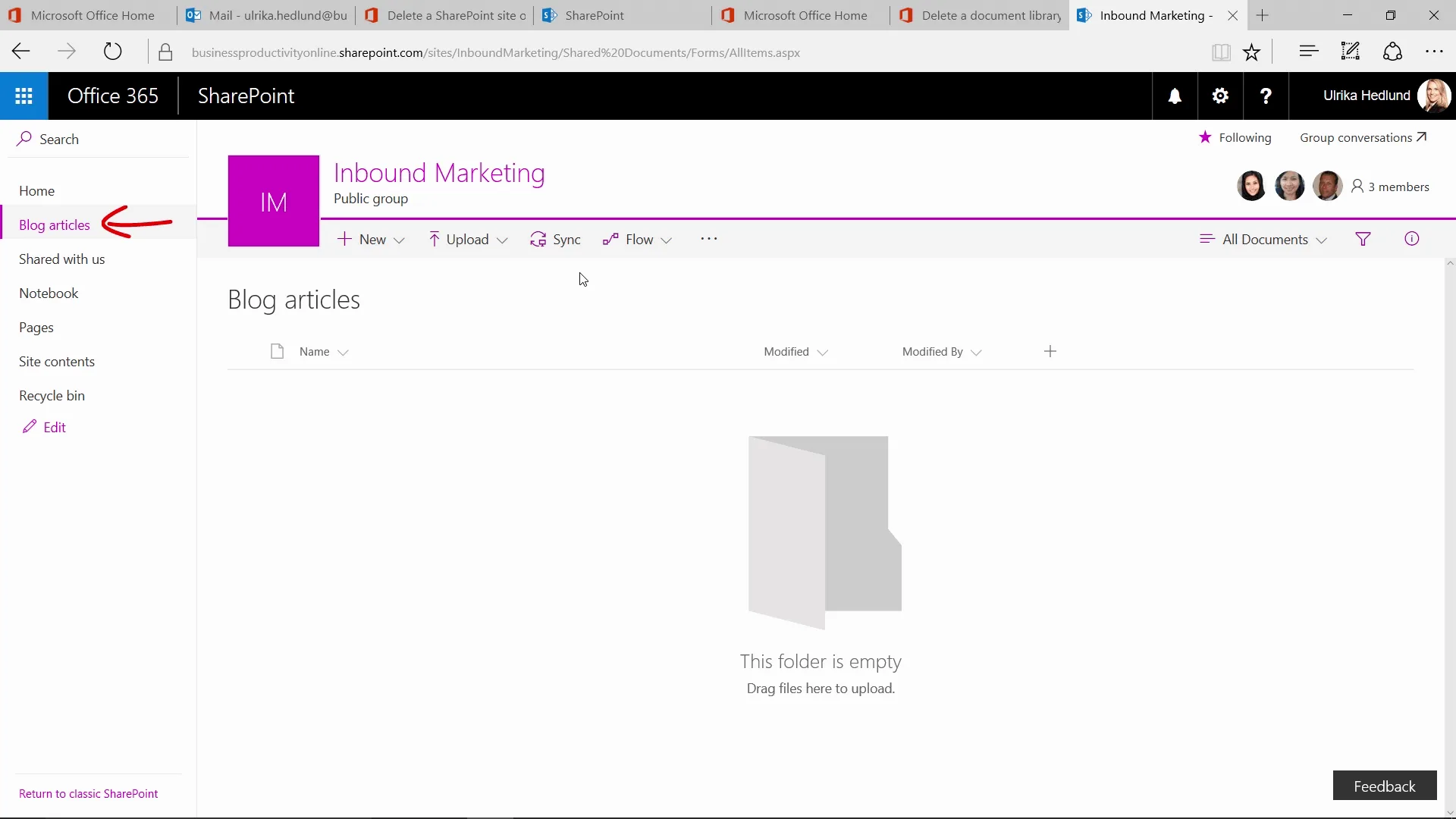The height and width of the screenshot is (819, 1456).
Task: Click Return to classic SharePoint
Action: 89,793
